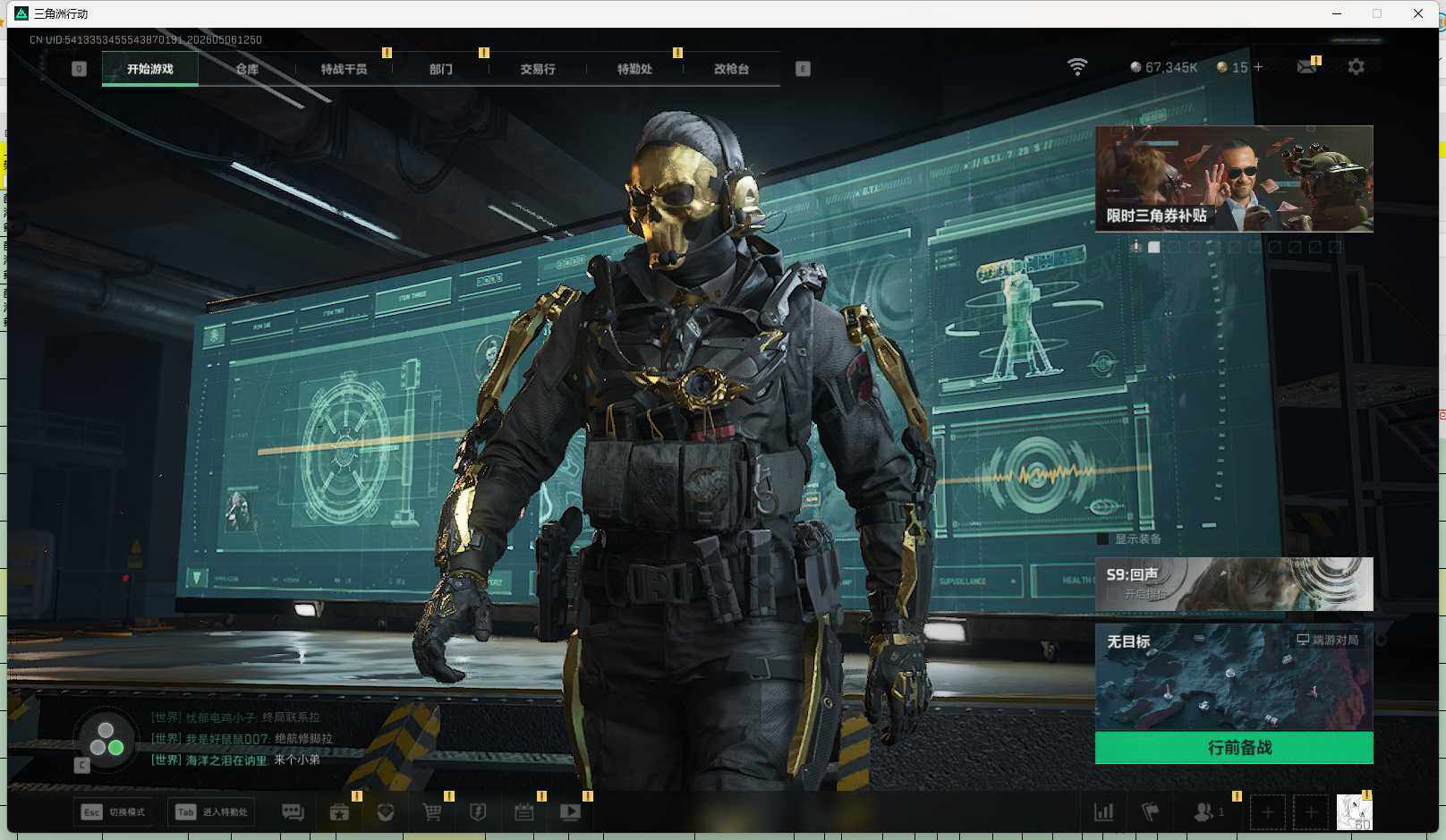Open the calendar events icon
Image resolution: width=1446 pixels, height=840 pixels.
524,812
